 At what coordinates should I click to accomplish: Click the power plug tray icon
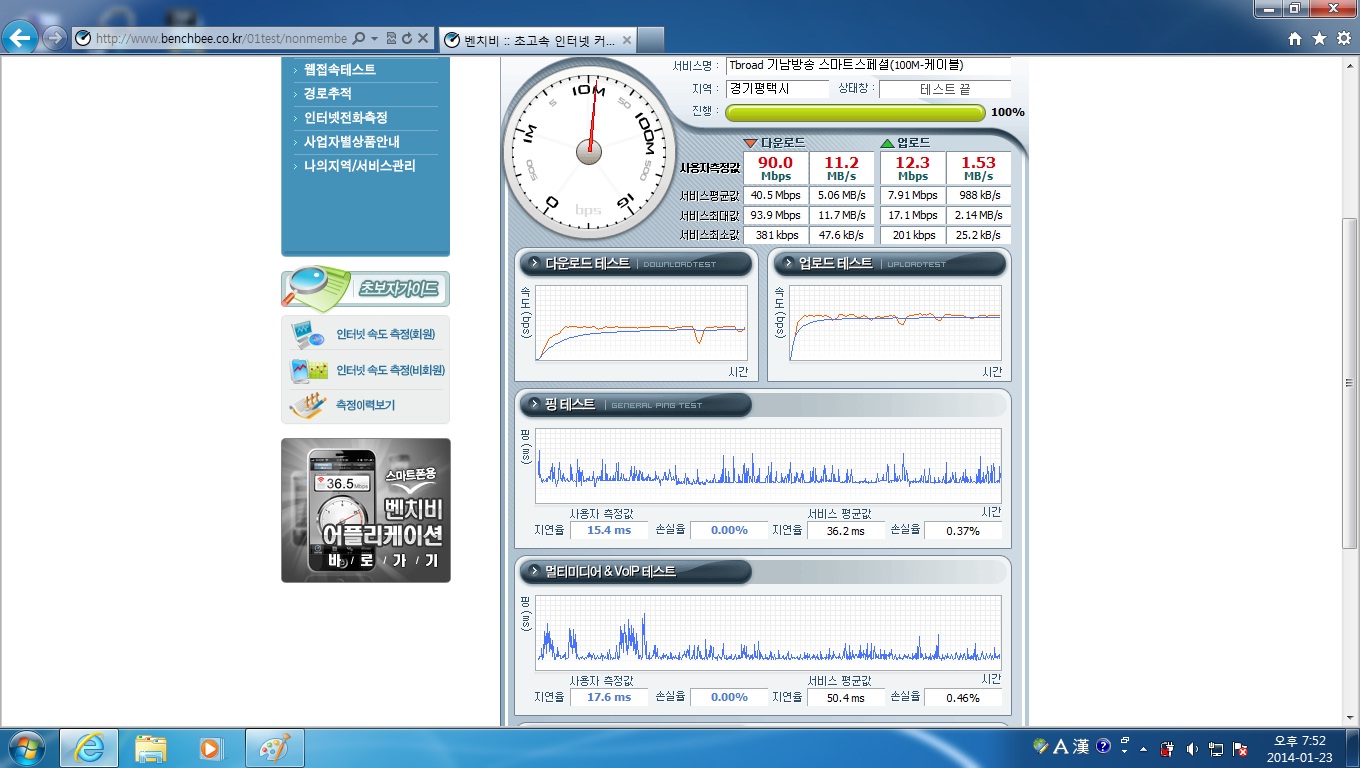click(x=1167, y=748)
